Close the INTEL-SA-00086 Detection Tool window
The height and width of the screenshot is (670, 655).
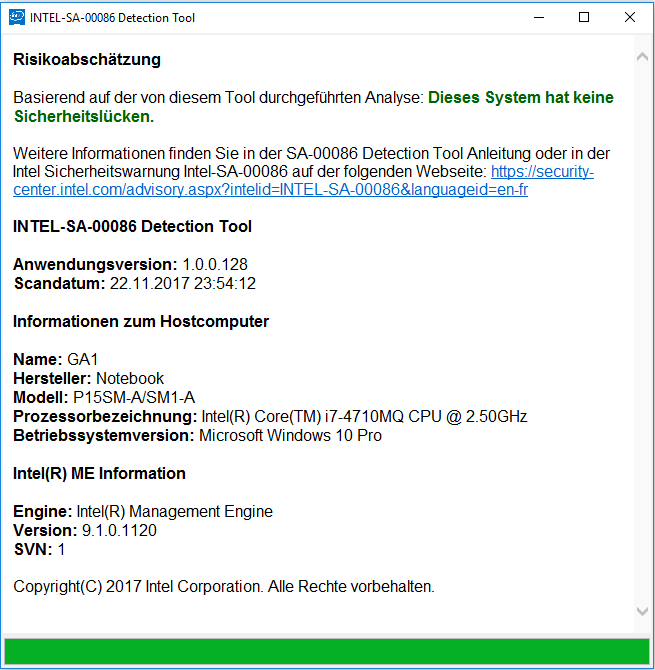tap(630, 18)
